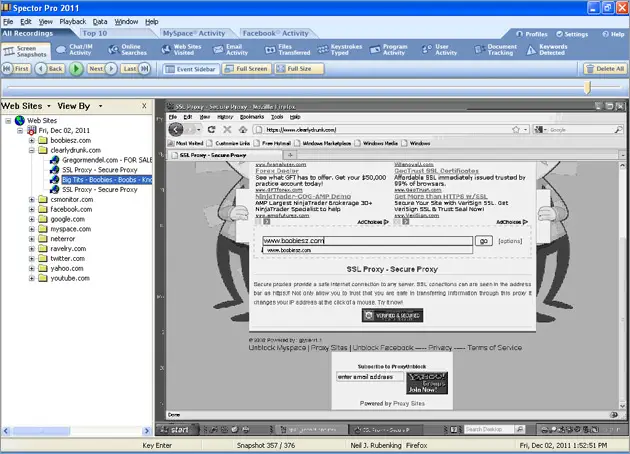Open the Online Searches view
630x454 pixels.
tap(128, 50)
